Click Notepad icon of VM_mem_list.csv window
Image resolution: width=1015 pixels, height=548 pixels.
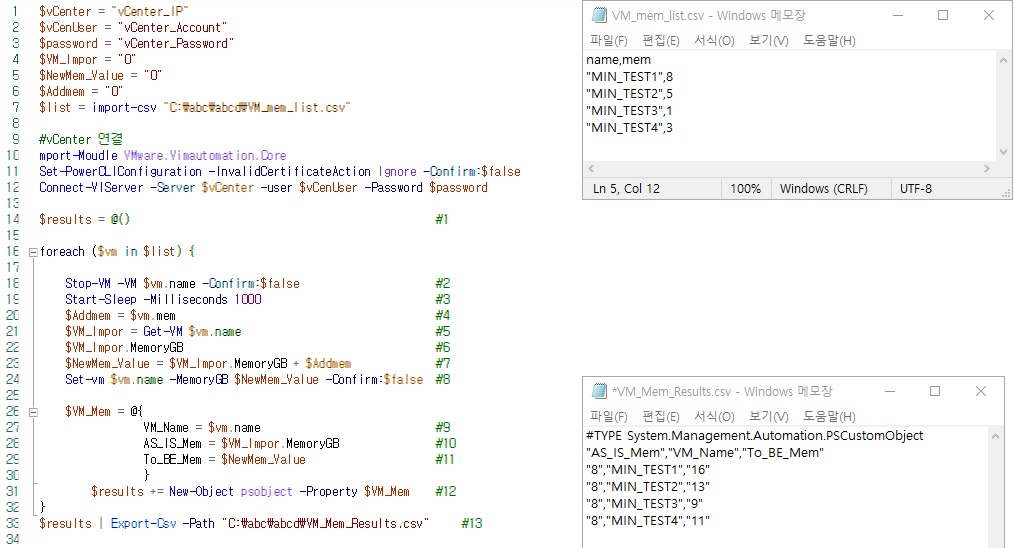coord(599,15)
